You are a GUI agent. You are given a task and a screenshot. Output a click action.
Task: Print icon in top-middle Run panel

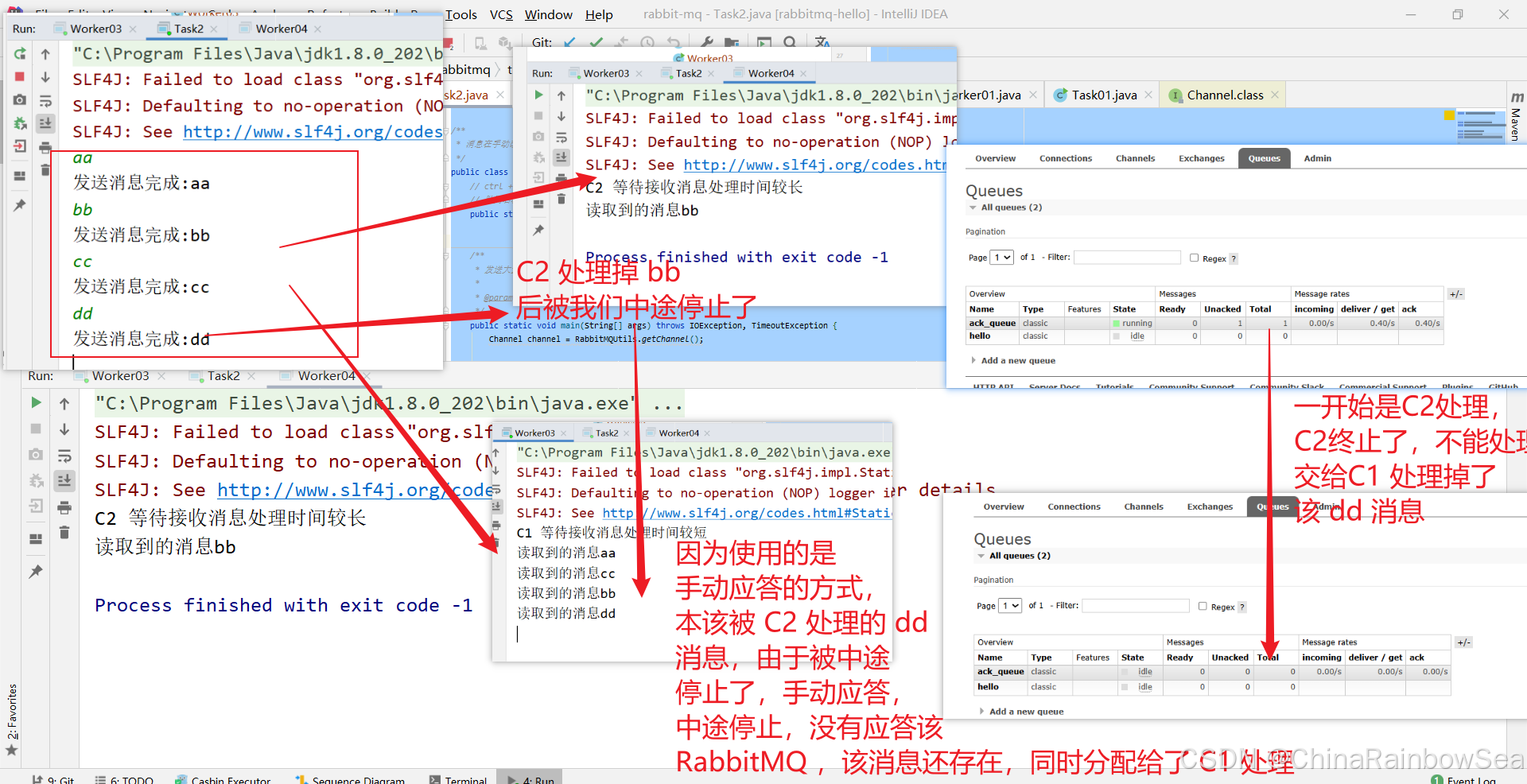pos(561,178)
